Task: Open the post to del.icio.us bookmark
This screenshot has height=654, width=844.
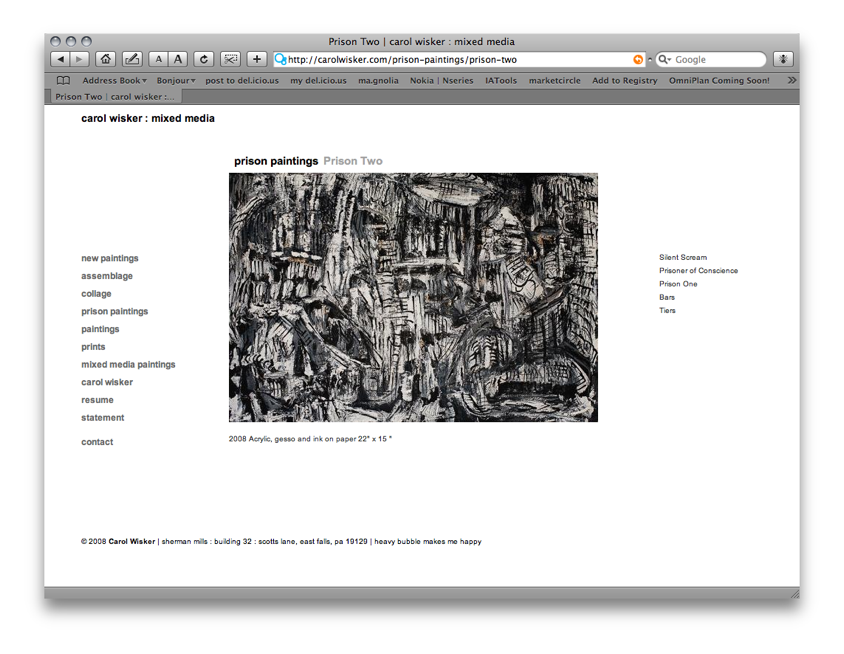Action: pos(242,81)
